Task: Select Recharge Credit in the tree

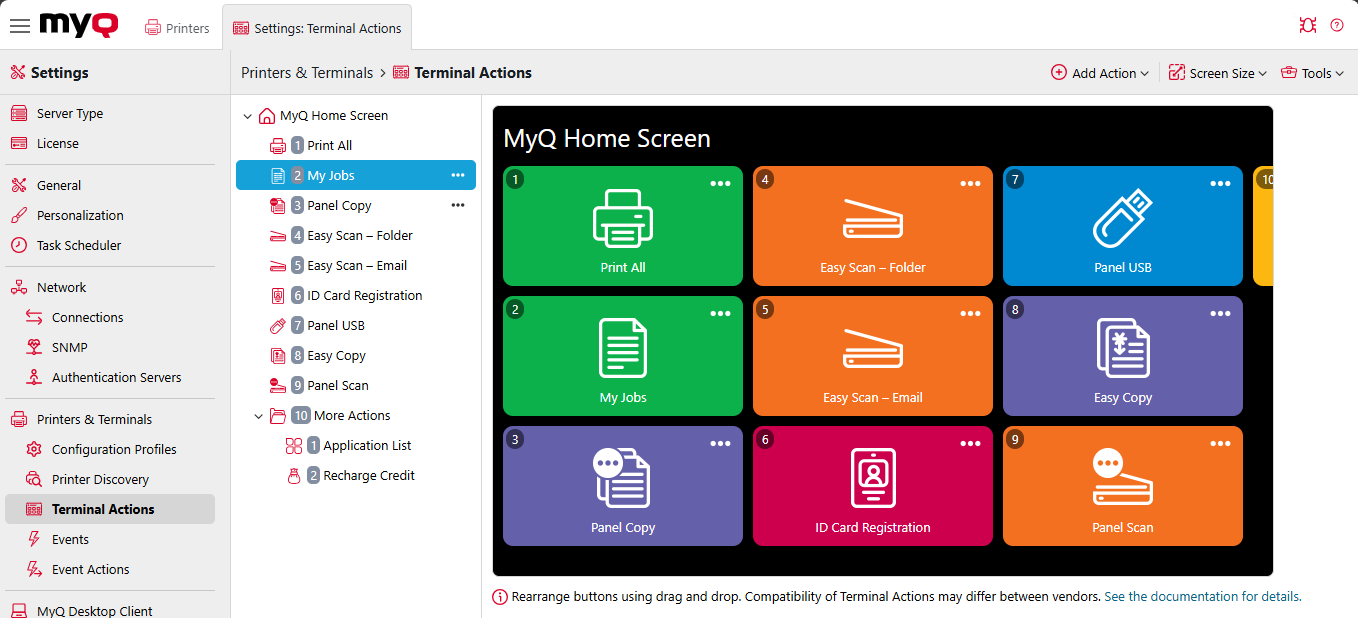Action: point(369,476)
